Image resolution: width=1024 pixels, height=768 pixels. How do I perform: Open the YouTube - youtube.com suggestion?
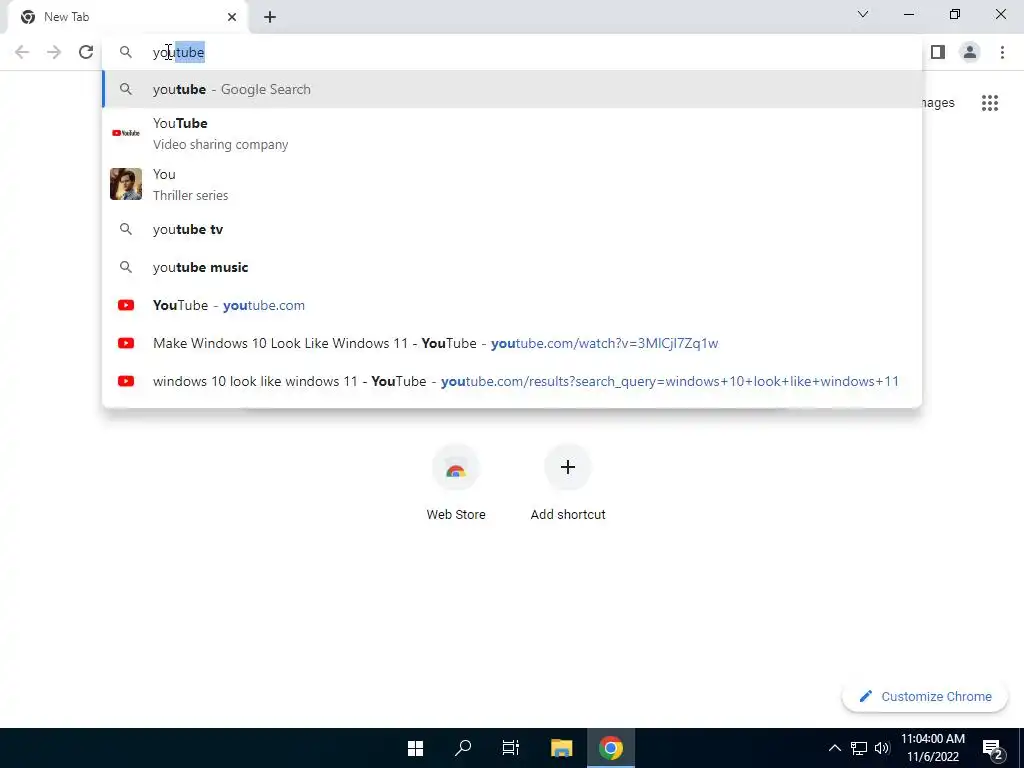(x=512, y=305)
